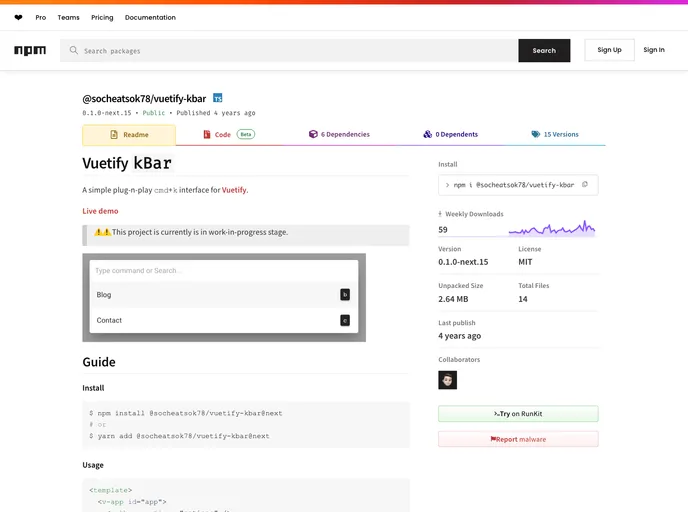The width and height of the screenshot is (688, 512).
Task: Click the Total Files value 14
Action: point(523,299)
